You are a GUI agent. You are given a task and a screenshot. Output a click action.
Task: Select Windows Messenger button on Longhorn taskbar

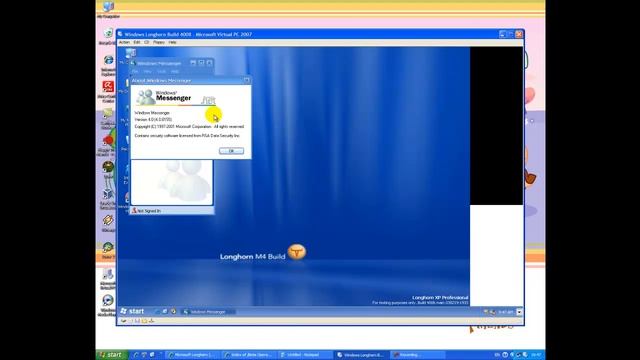coord(208,312)
